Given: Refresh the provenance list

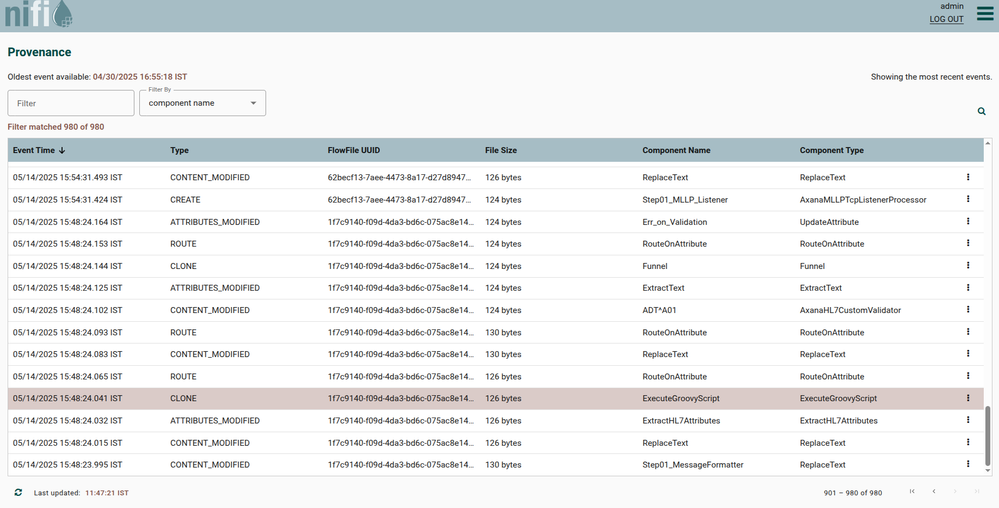Looking at the screenshot, I should (x=18, y=493).
